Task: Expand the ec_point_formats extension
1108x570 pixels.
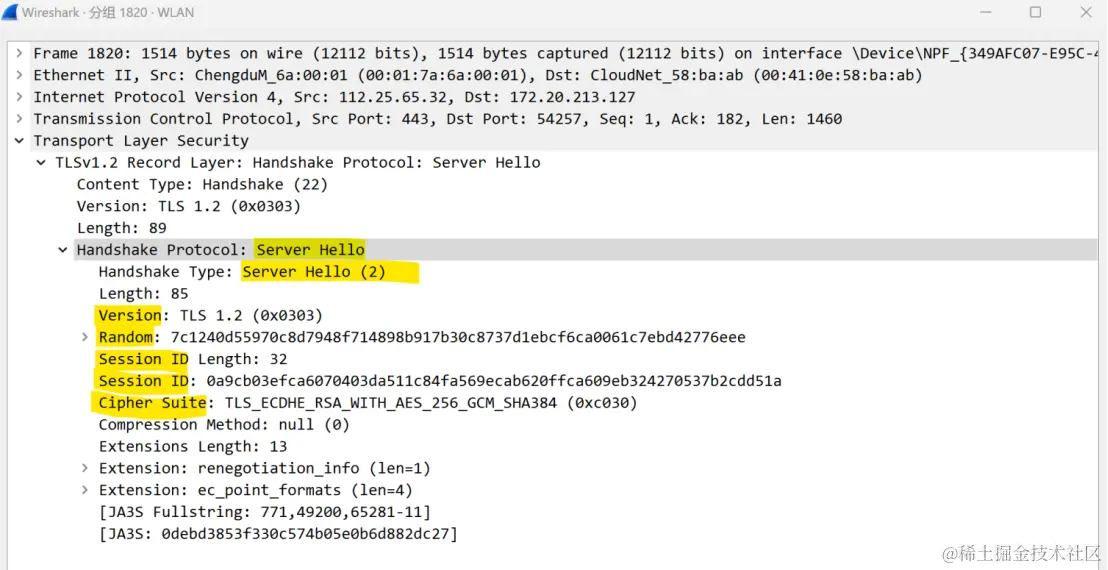Action: [85, 490]
